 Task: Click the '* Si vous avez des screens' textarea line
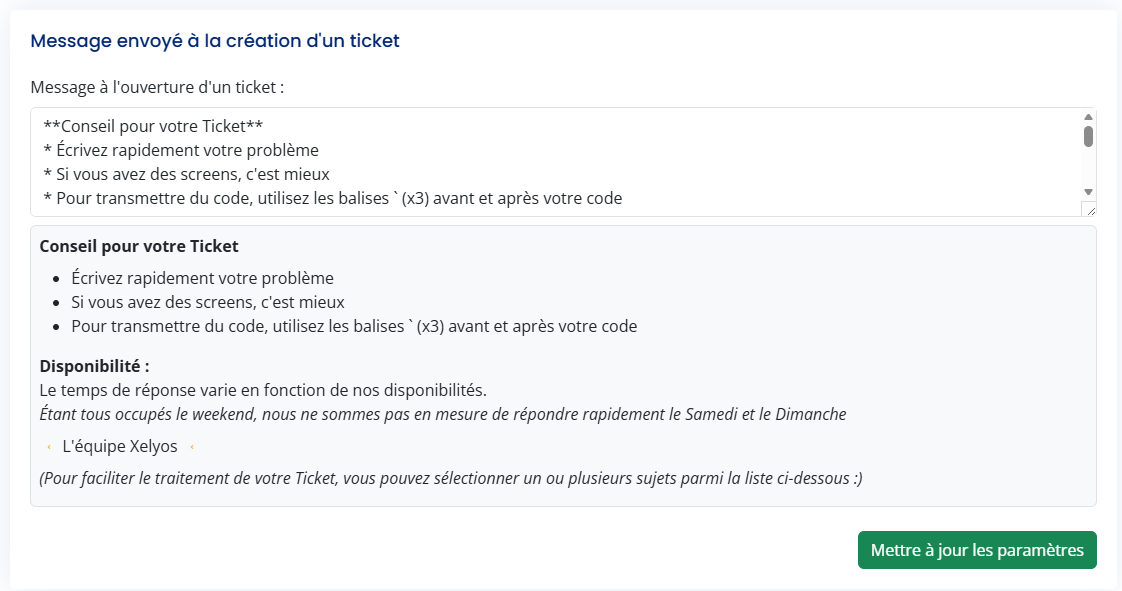pyautogui.click(x=186, y=174)
